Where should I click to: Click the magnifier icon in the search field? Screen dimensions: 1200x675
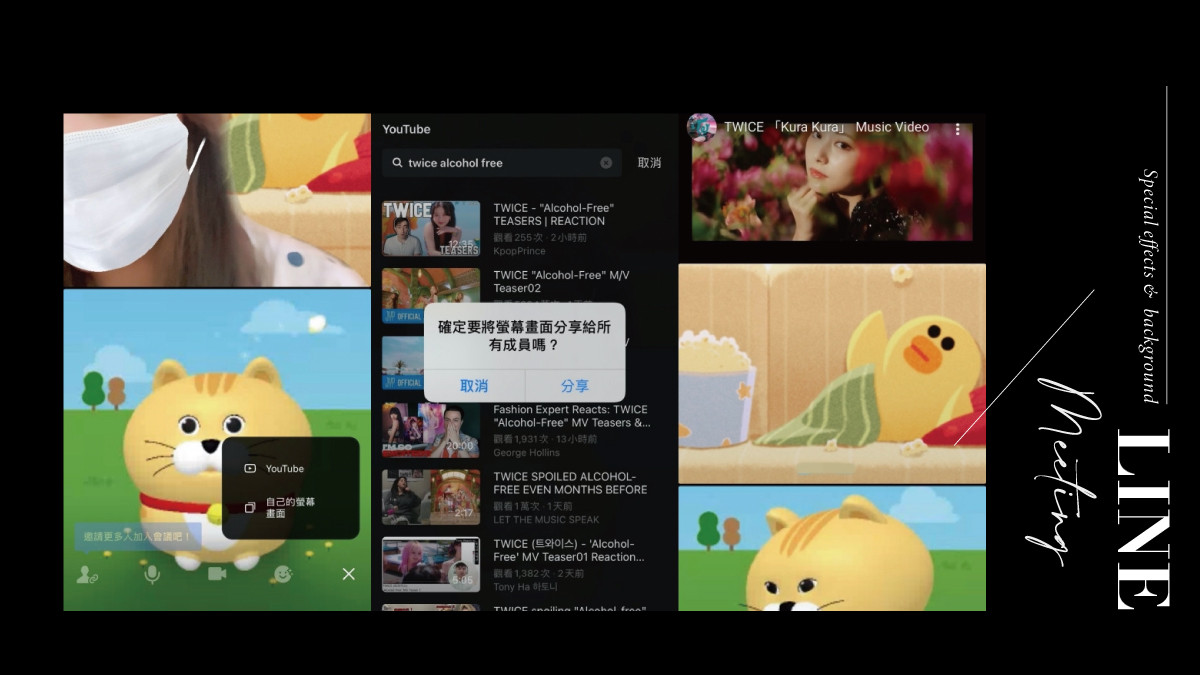397,163
